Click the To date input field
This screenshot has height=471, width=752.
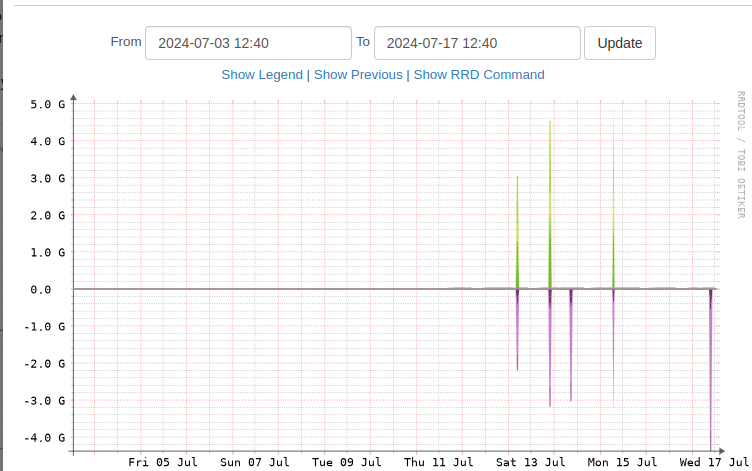point(477,43)
